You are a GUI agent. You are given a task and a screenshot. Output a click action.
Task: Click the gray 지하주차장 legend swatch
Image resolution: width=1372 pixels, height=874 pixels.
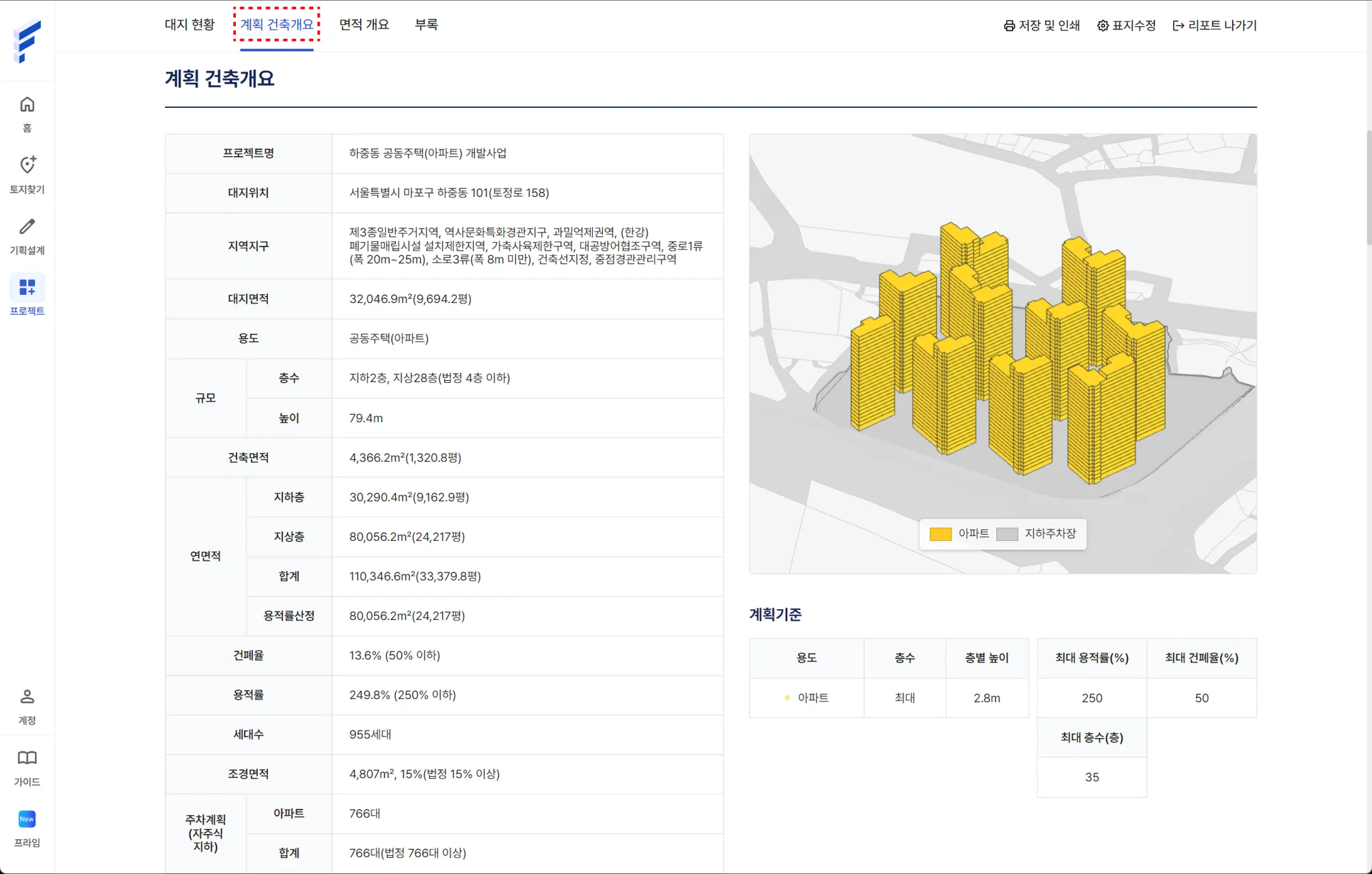(1007, 534)
